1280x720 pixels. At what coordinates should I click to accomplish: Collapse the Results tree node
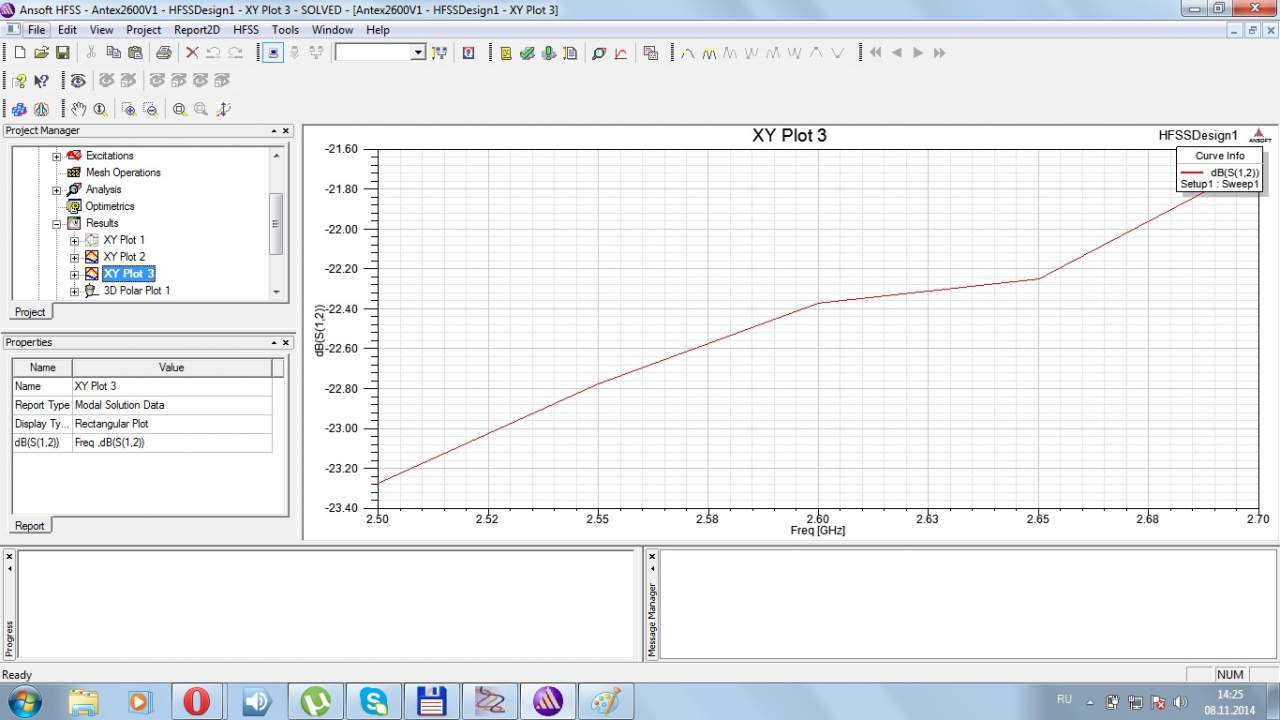(x=57, y=223)
